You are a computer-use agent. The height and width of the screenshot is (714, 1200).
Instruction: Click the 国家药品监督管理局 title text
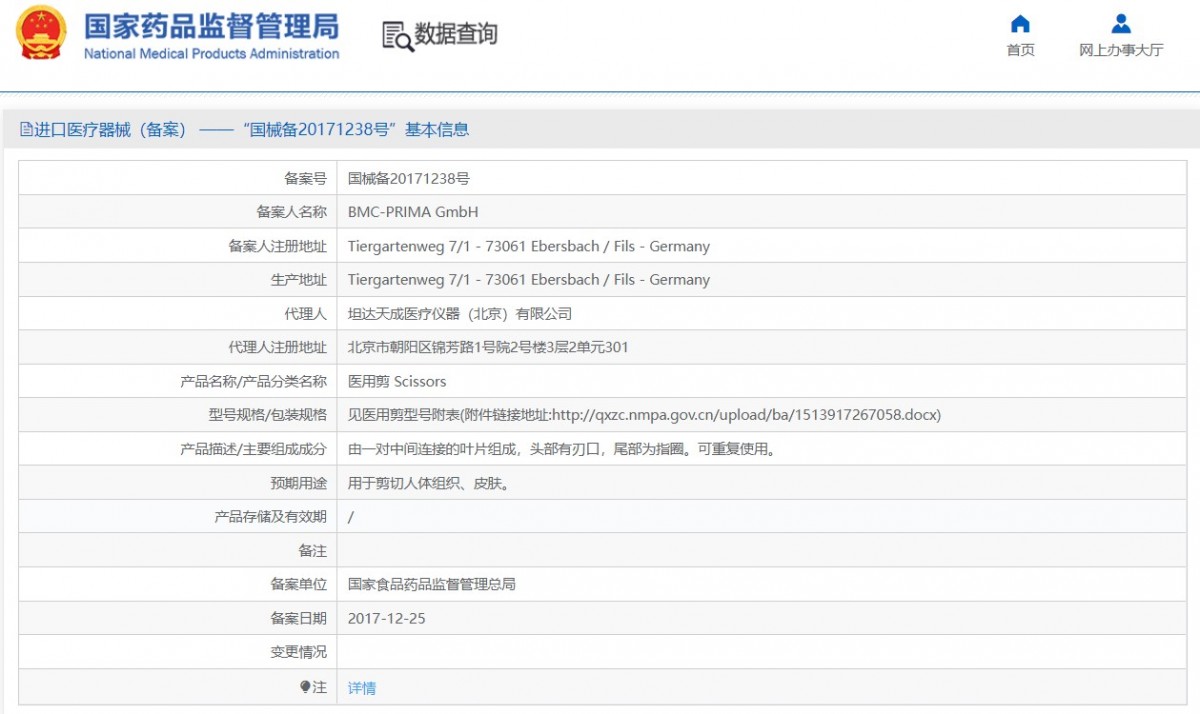pos(211,25)
